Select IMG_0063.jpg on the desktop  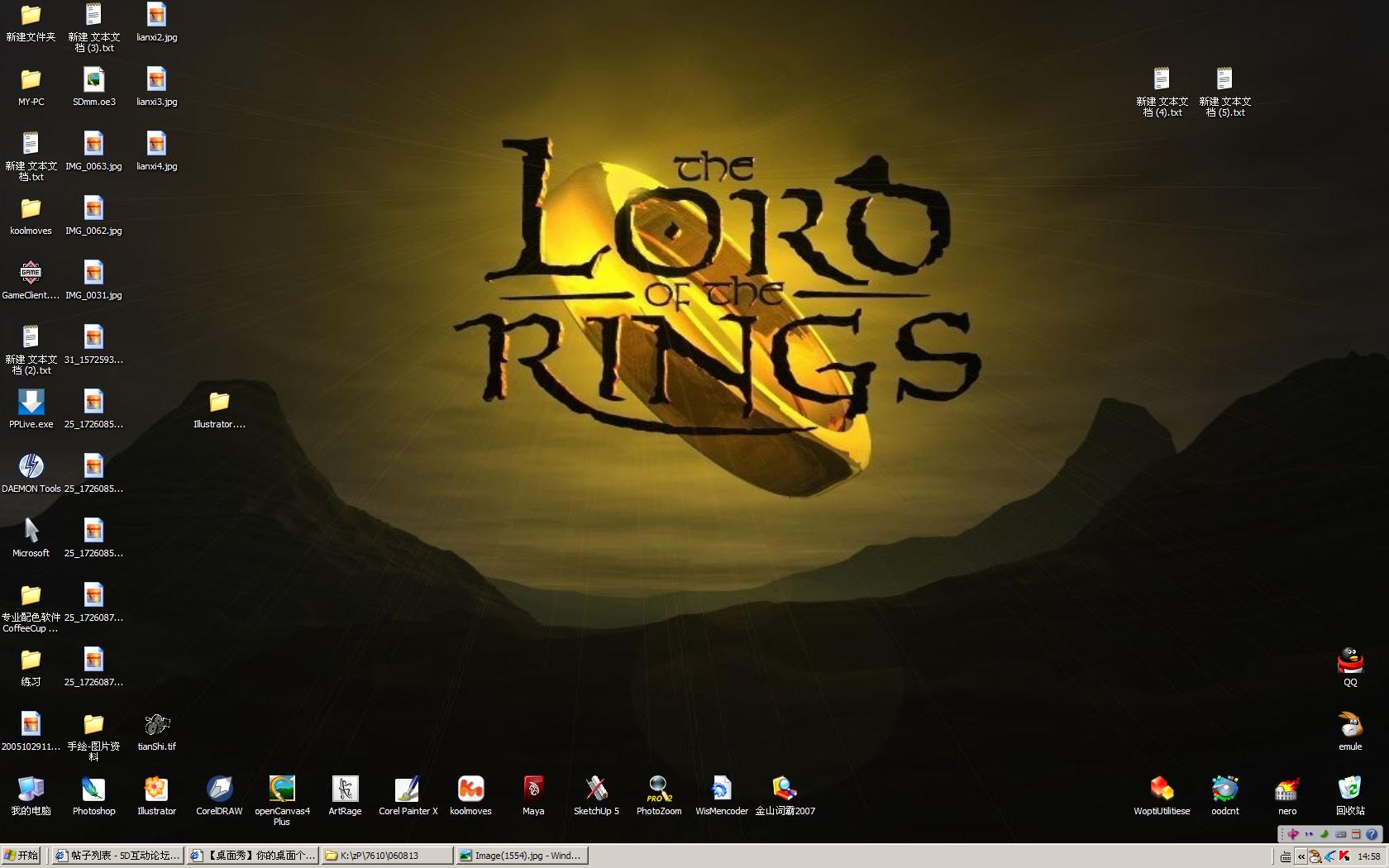tap(93, 150)
